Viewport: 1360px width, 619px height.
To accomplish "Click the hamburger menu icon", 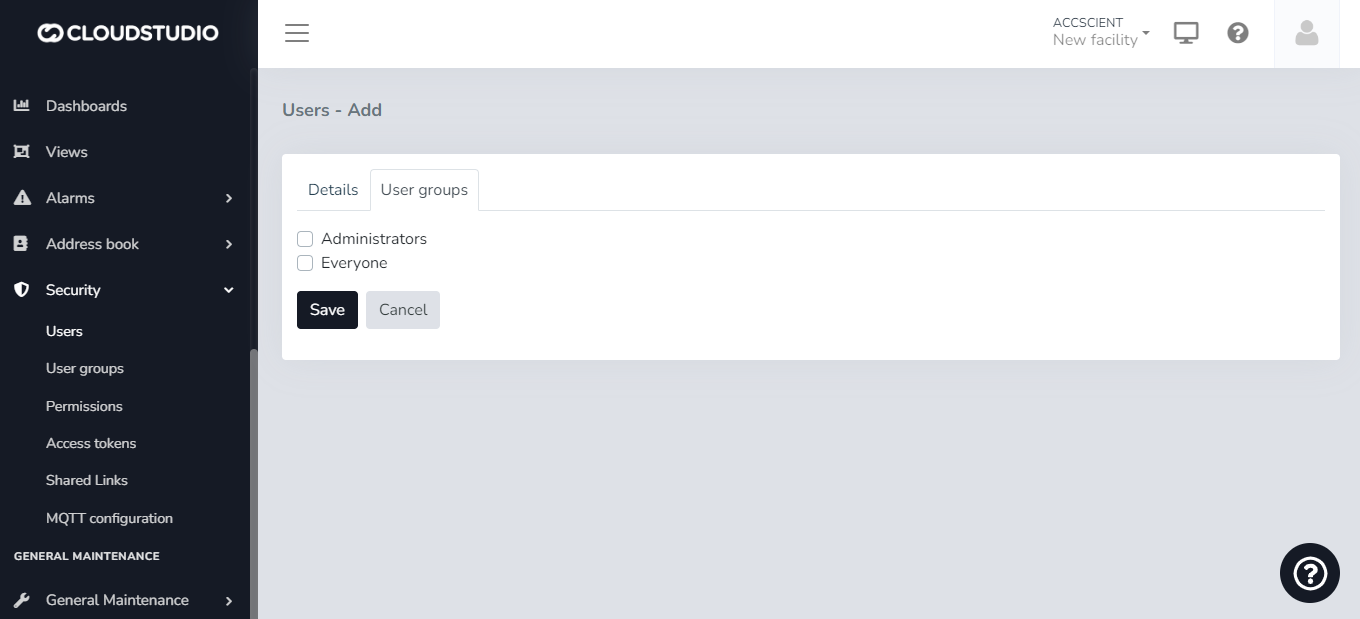I will tap(297, 33).
